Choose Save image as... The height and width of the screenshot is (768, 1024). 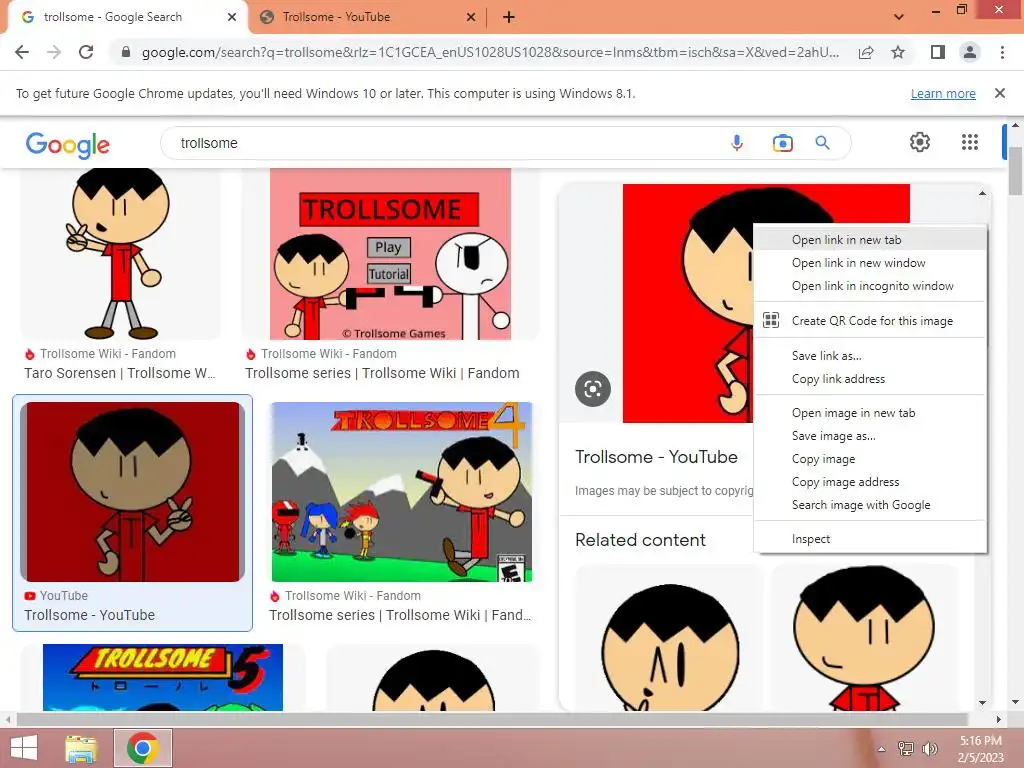point(870,436)
